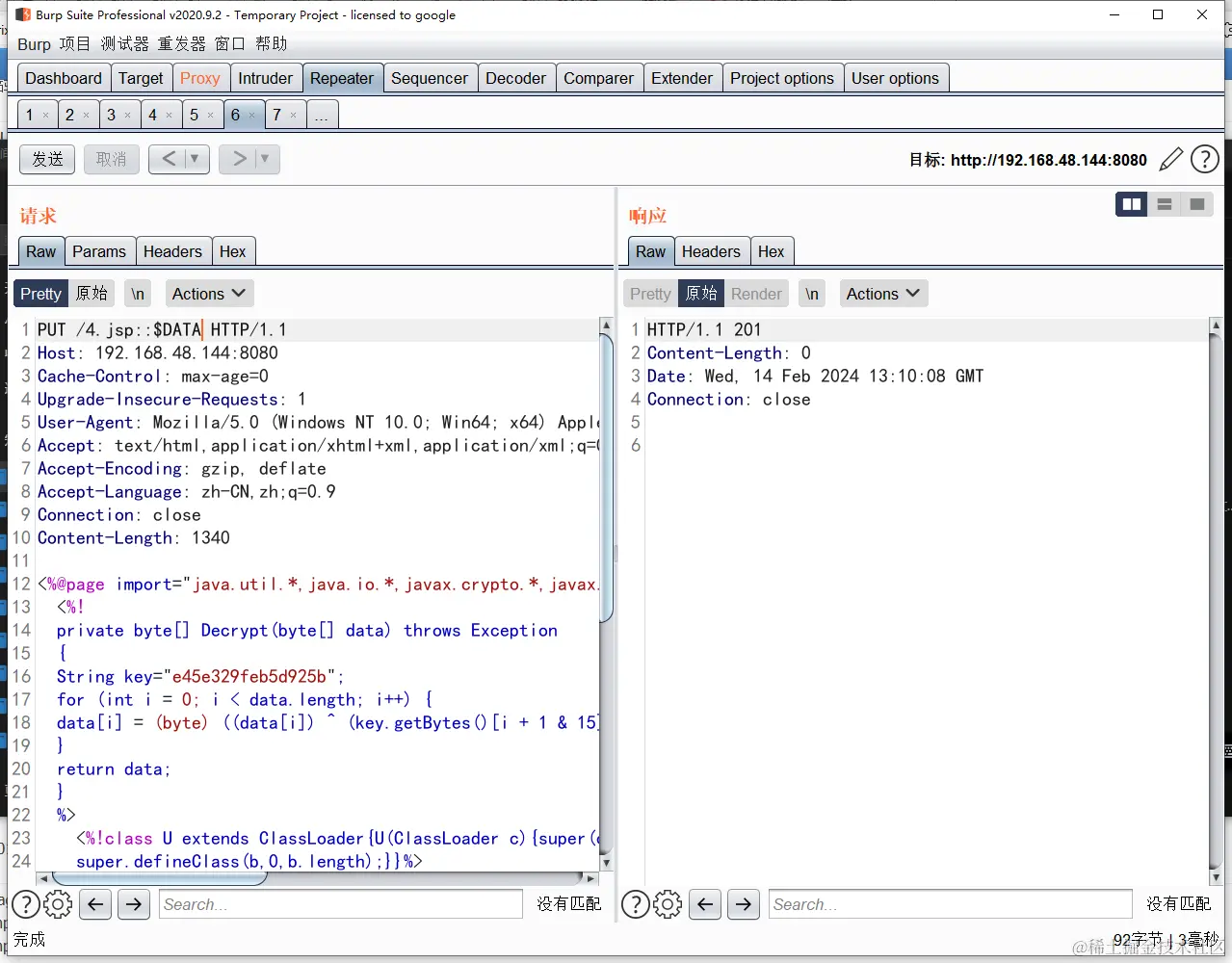This screenshot has height=963, width=1232.
Task: Open request search help icon
Action: pos(26,904)
